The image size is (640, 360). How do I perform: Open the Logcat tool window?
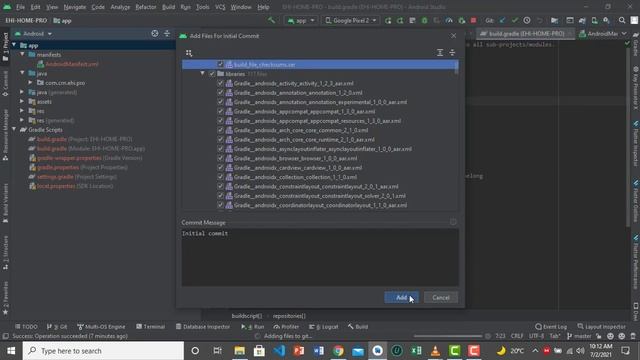click(324, 327)
